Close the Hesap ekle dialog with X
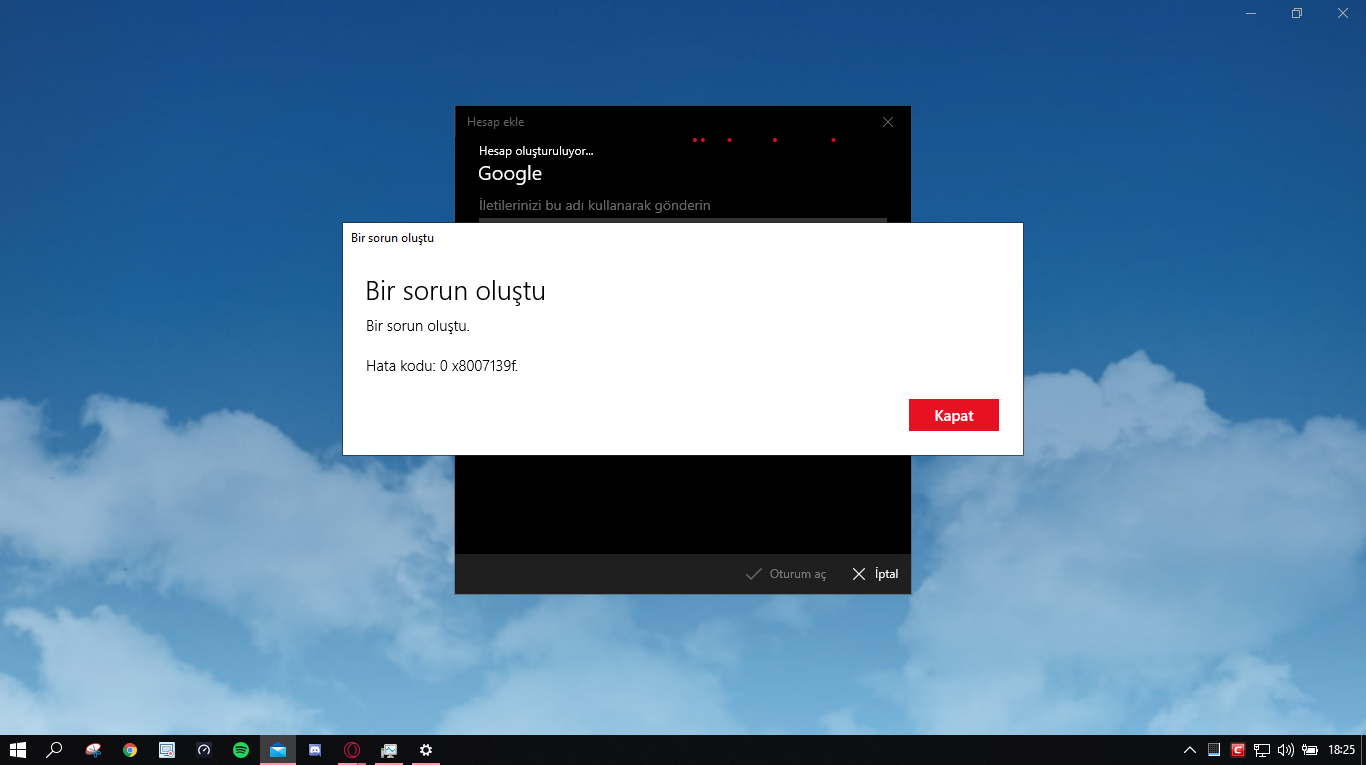The image size is (1366, 765). coord(888,122)
